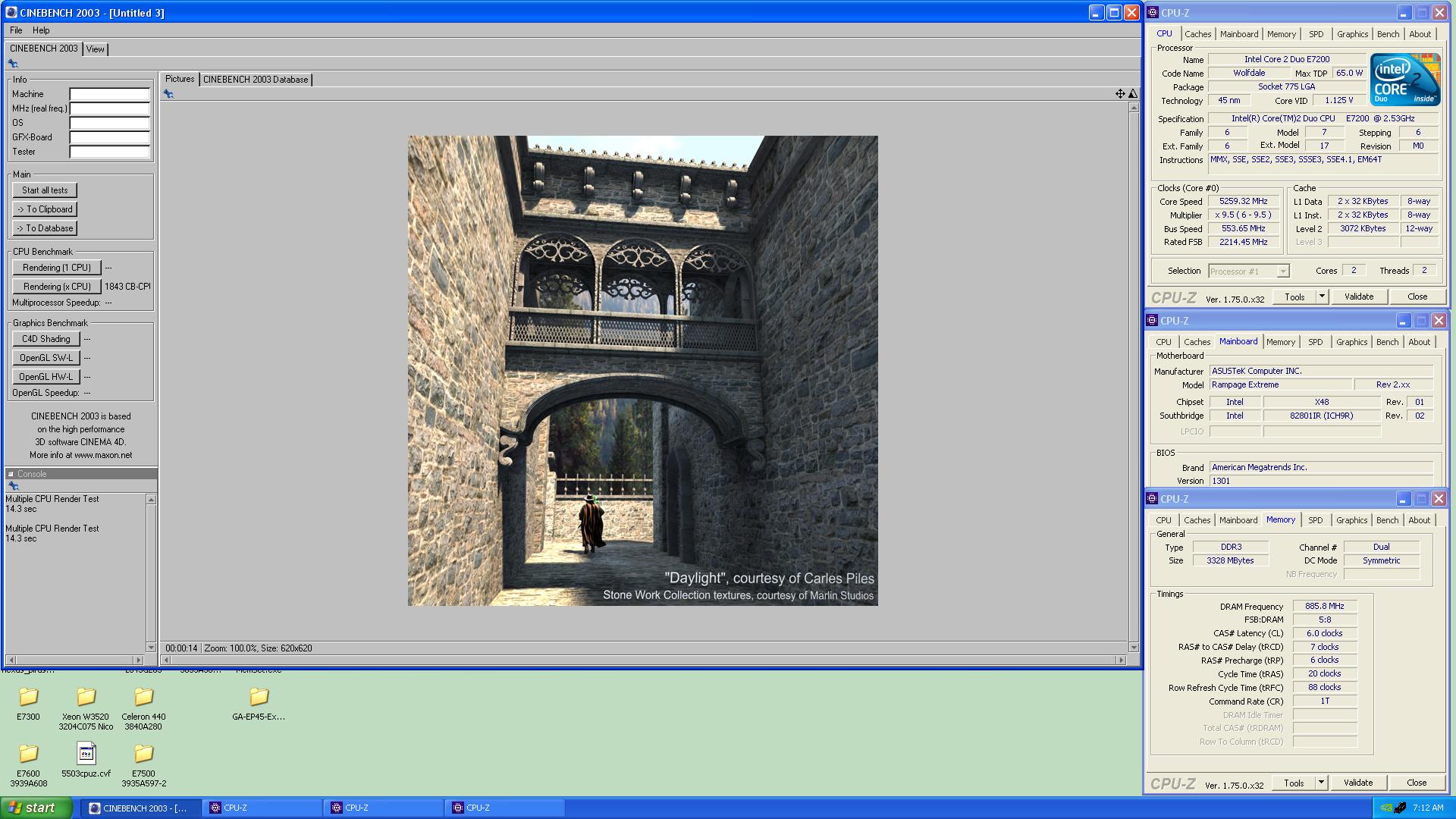Click the GFX-Board input field
This screenshot has width=1456, height=819.
[x=110, y=137]
